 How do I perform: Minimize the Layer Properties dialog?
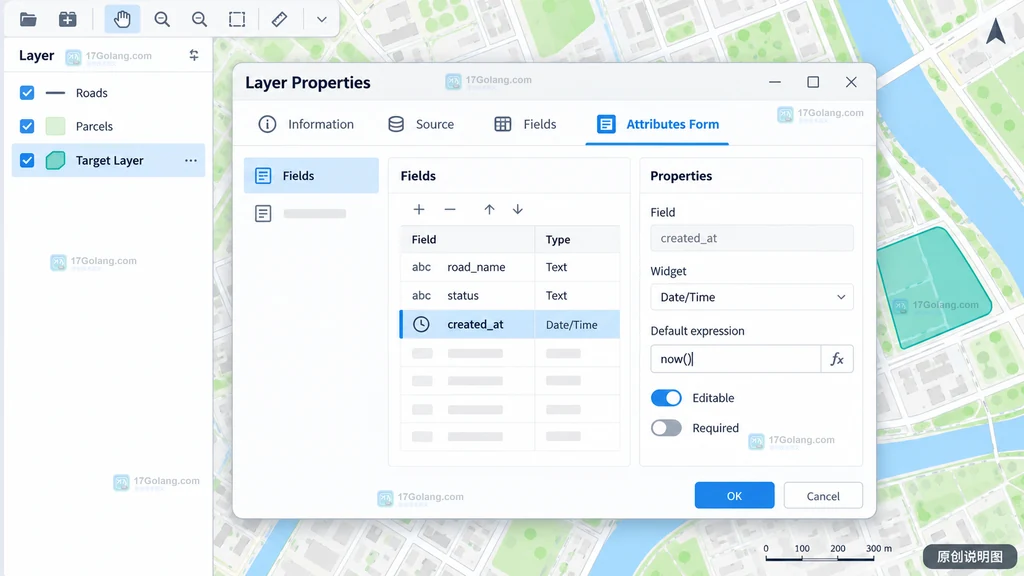775,82
